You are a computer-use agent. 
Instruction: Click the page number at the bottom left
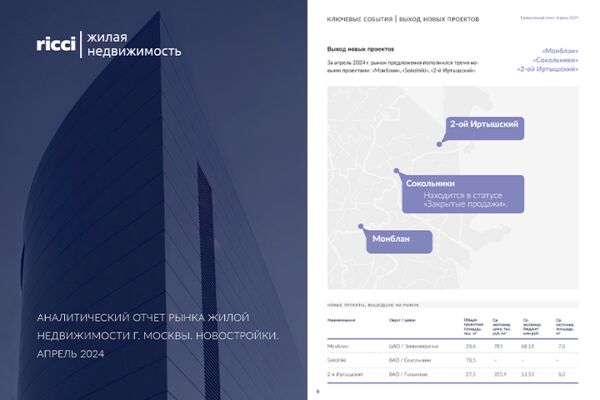(x=318, y=391)
